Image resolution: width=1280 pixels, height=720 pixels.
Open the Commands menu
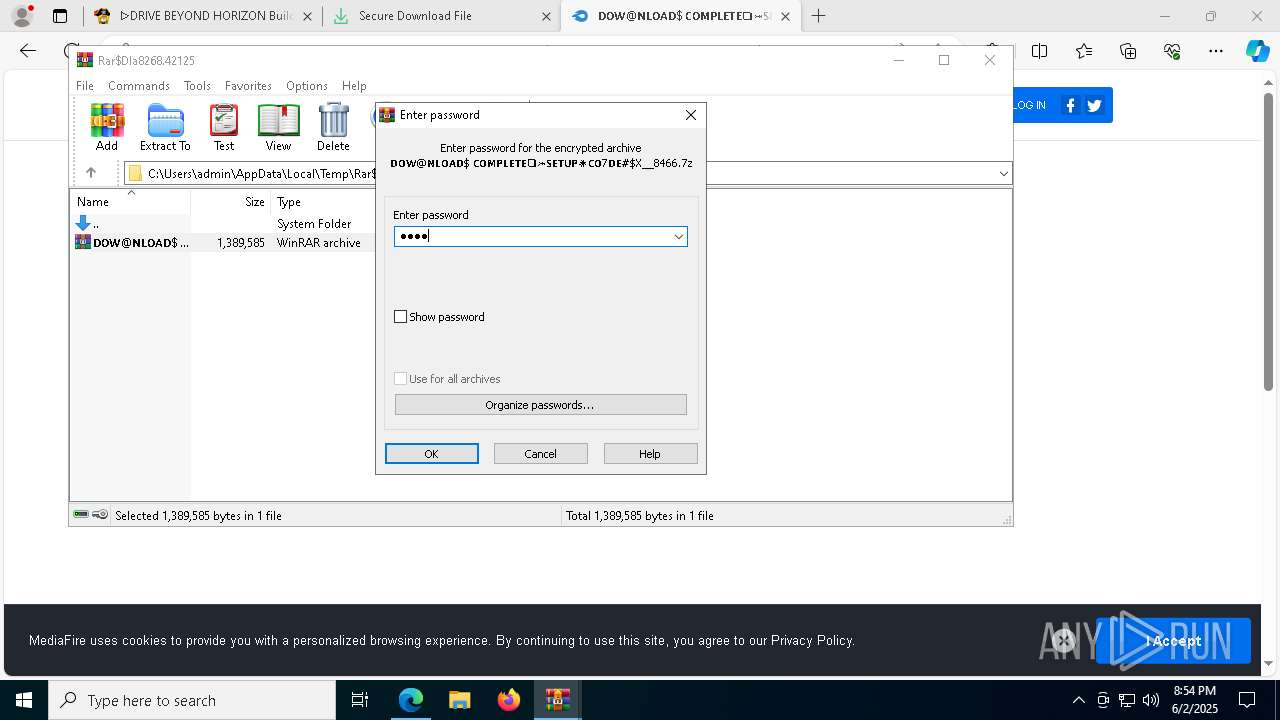139,86
